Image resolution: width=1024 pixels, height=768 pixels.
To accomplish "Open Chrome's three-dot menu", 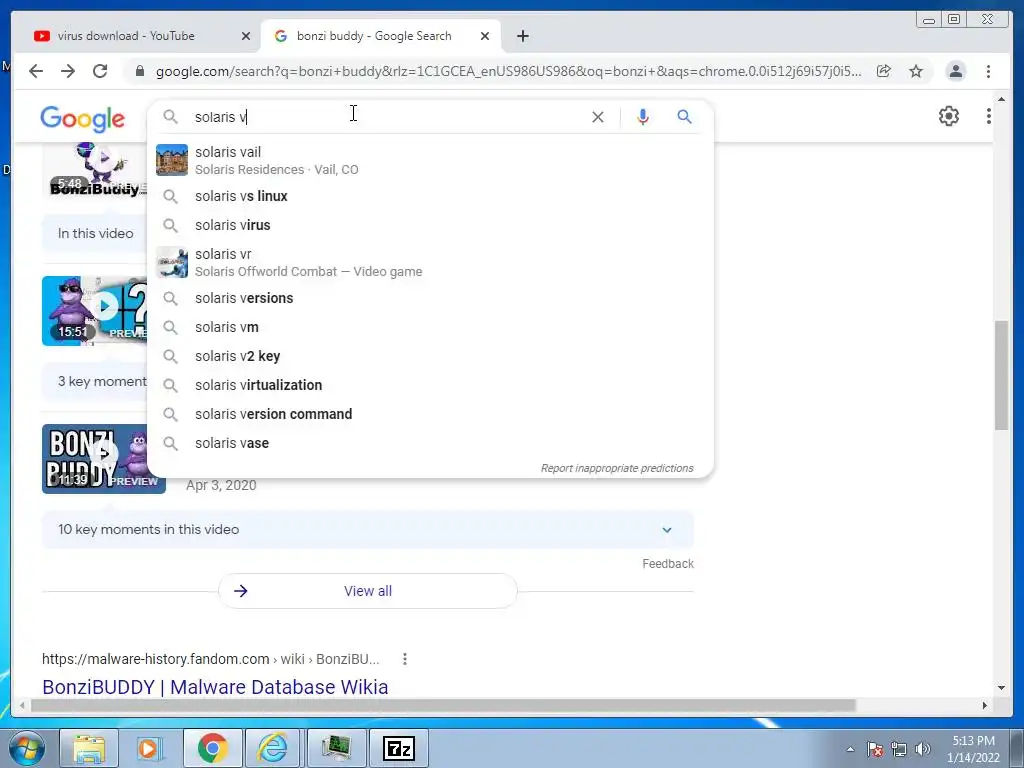I will point(988,71).
